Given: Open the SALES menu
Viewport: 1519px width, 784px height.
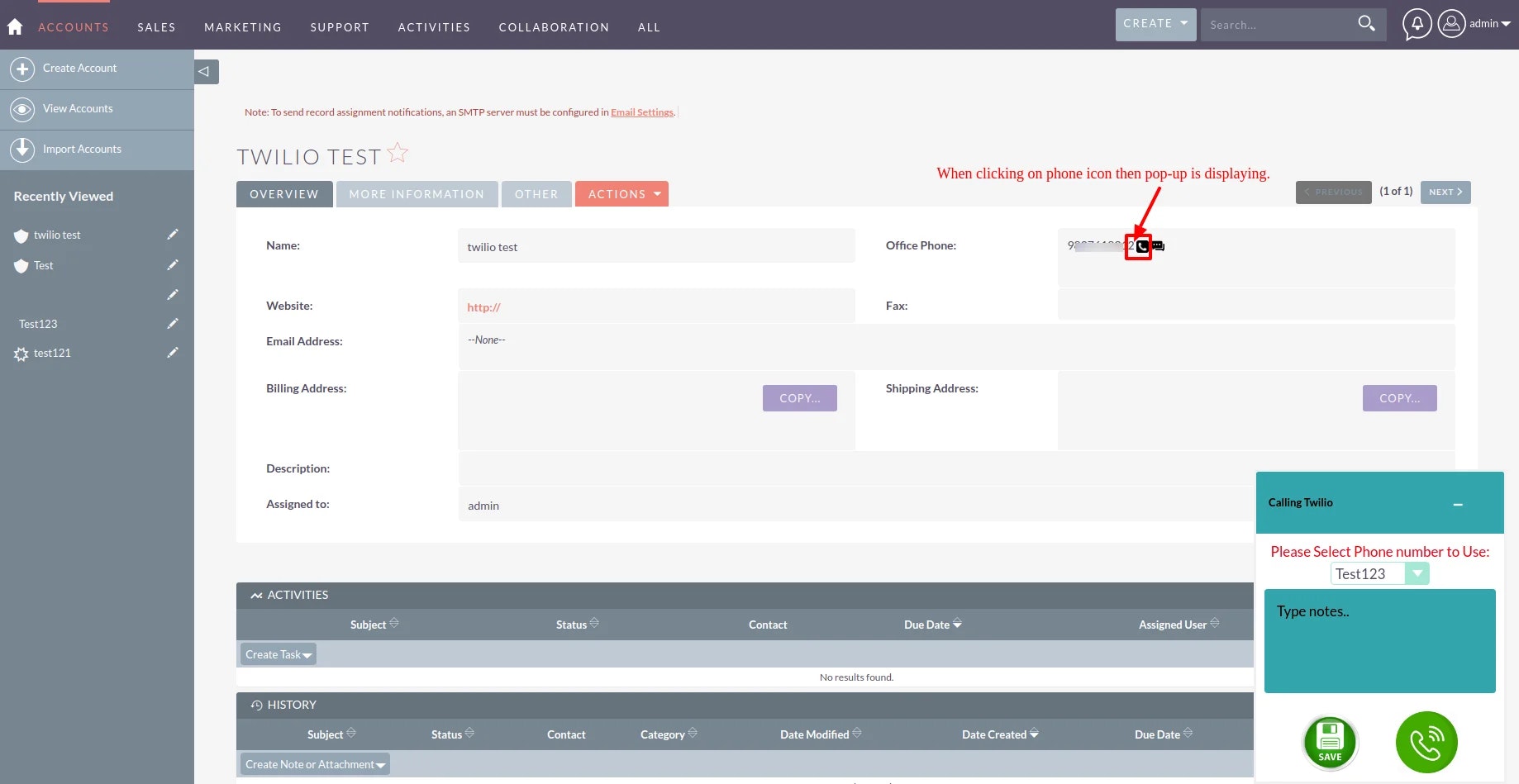Looking at the screenshot, I should click(156, 27).
